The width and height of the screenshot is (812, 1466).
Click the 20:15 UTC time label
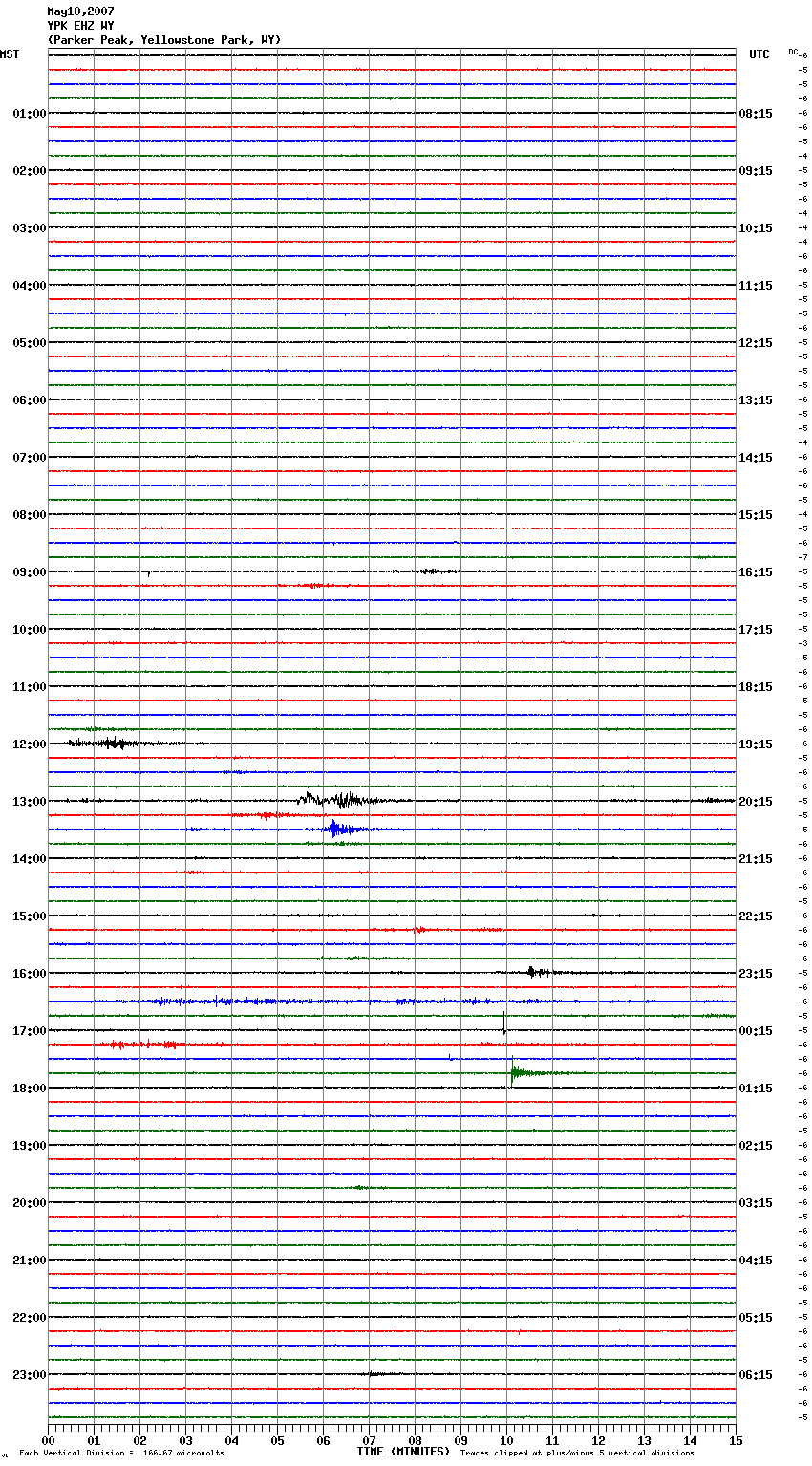(756, 802)
